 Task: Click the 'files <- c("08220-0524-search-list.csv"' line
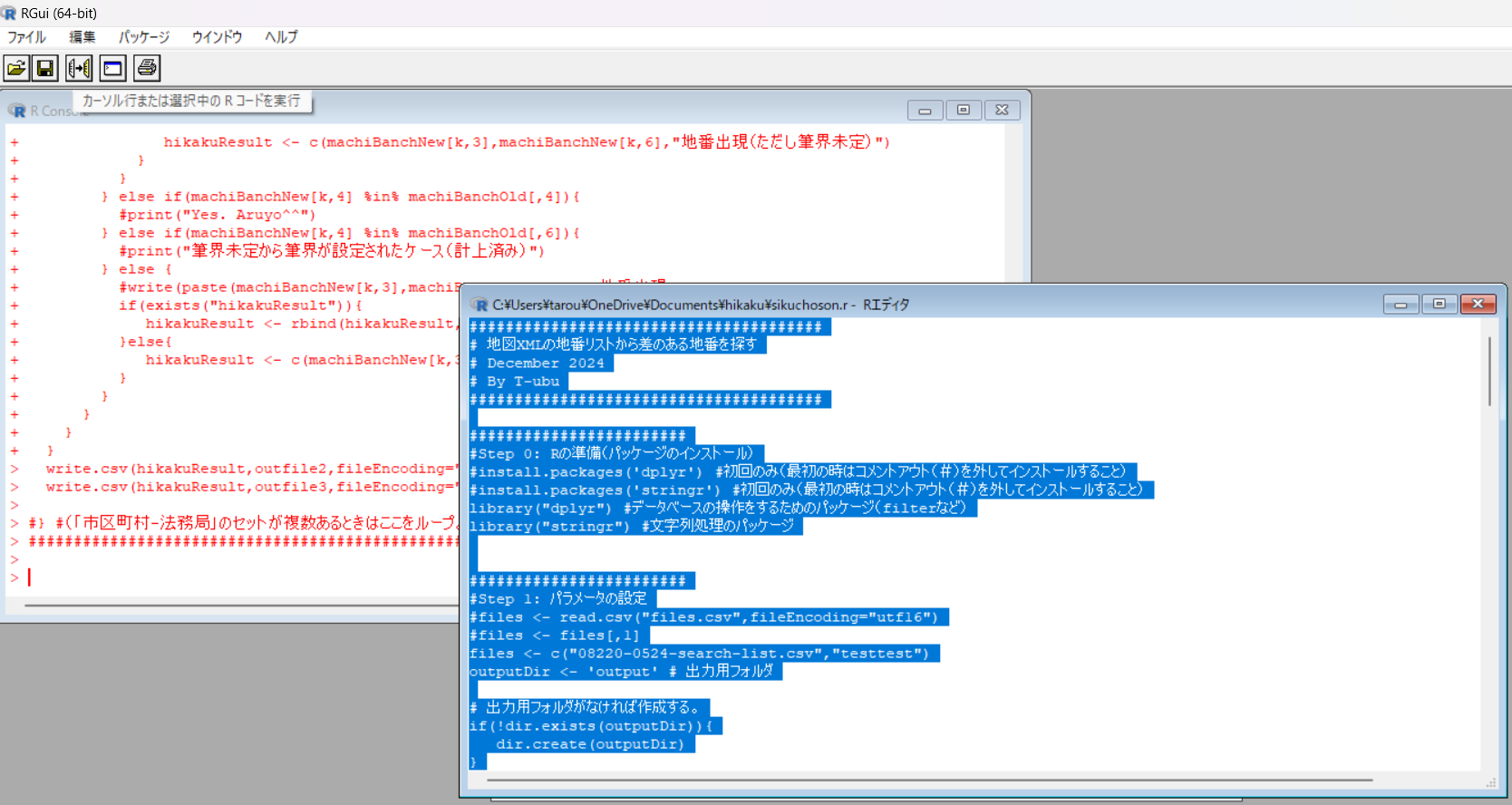[x=704, y=654]
